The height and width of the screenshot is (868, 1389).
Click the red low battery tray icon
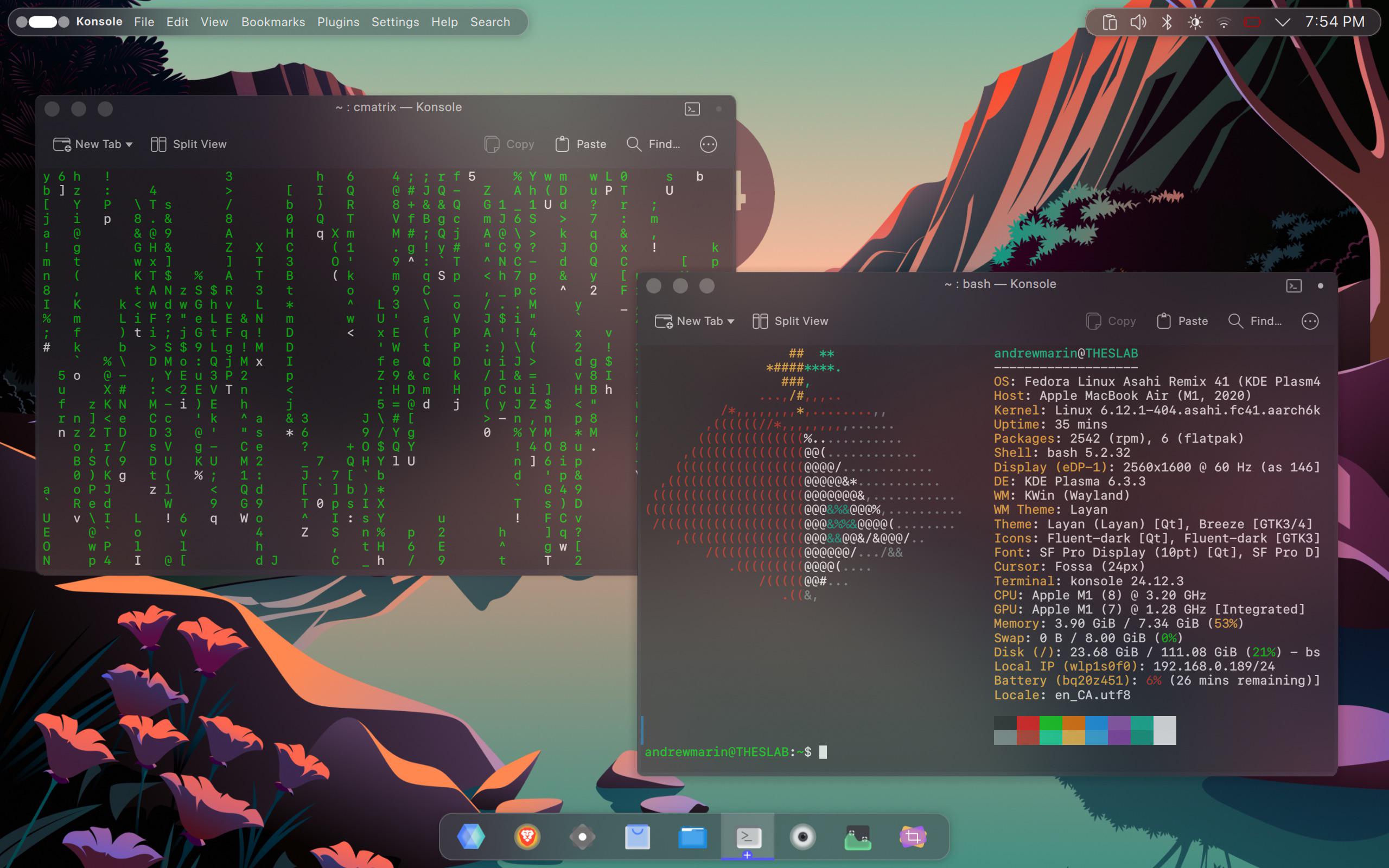click(1252, 22)
